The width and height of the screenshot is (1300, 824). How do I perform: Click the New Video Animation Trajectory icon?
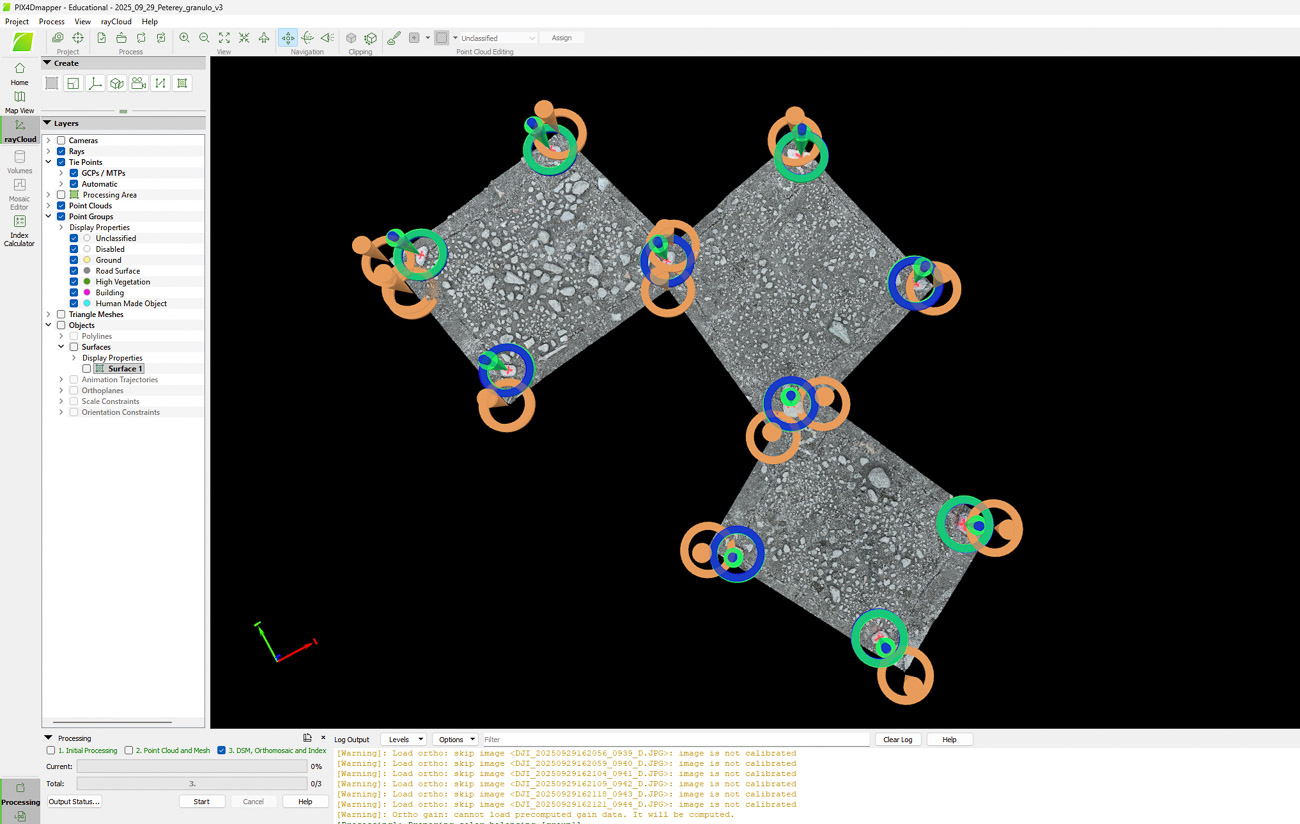tap(138, 83)
